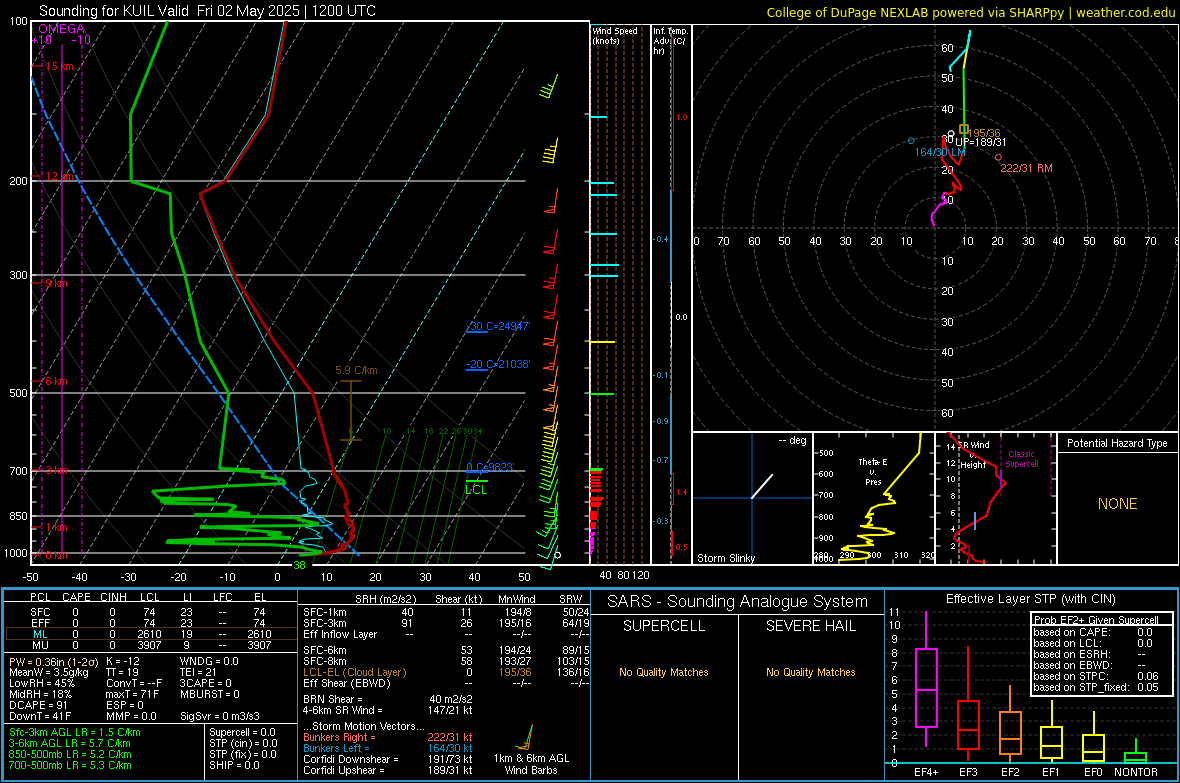Click the Potential Hazard Type header
The width and height of the screenshot is (1180, 783).
coord(1118,443)
